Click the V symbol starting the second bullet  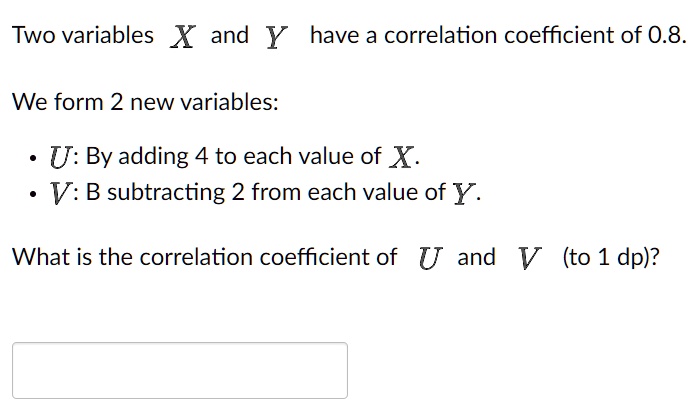[59, 193]
